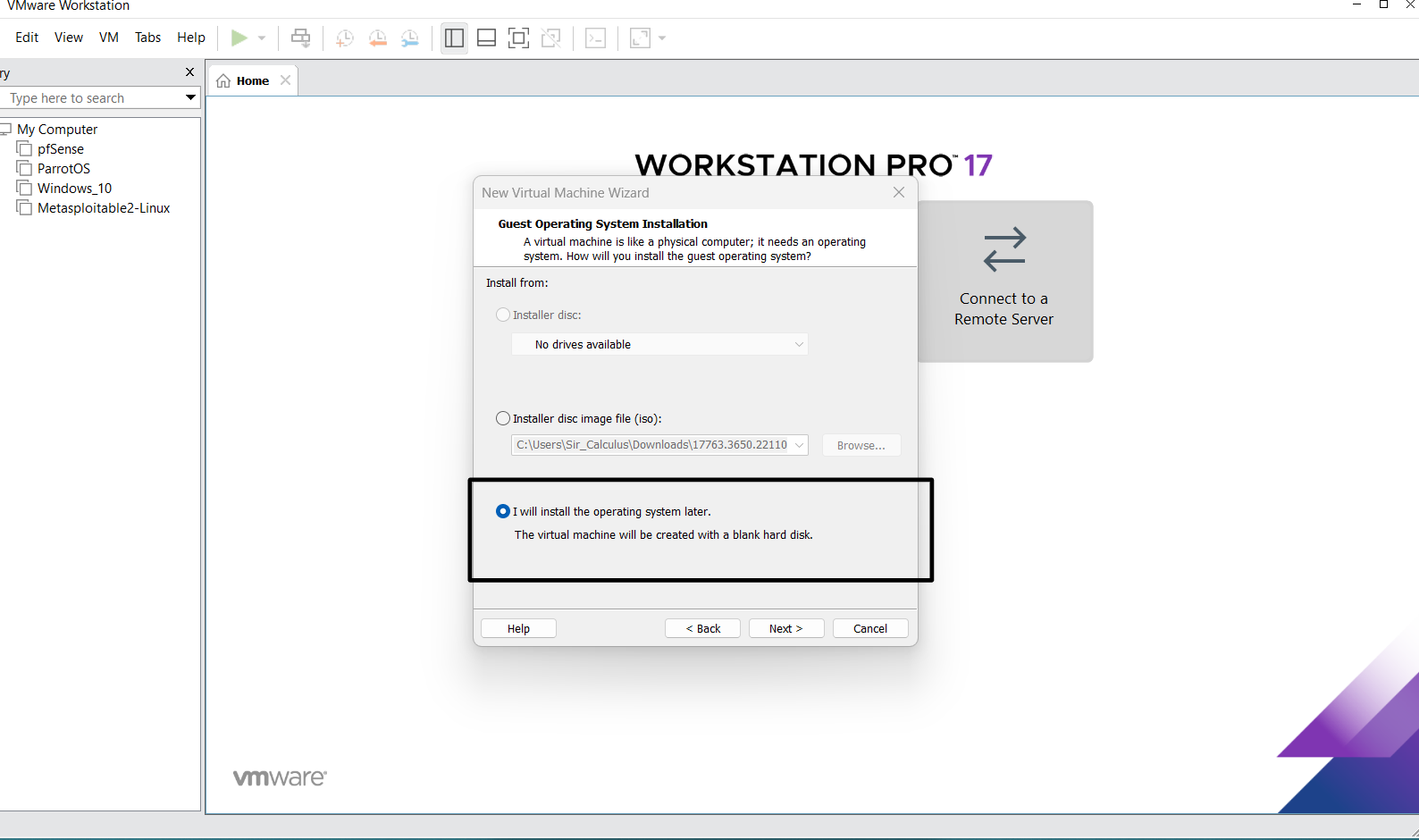
Task: Click the green Power On play icon
Action: point(239,38)
